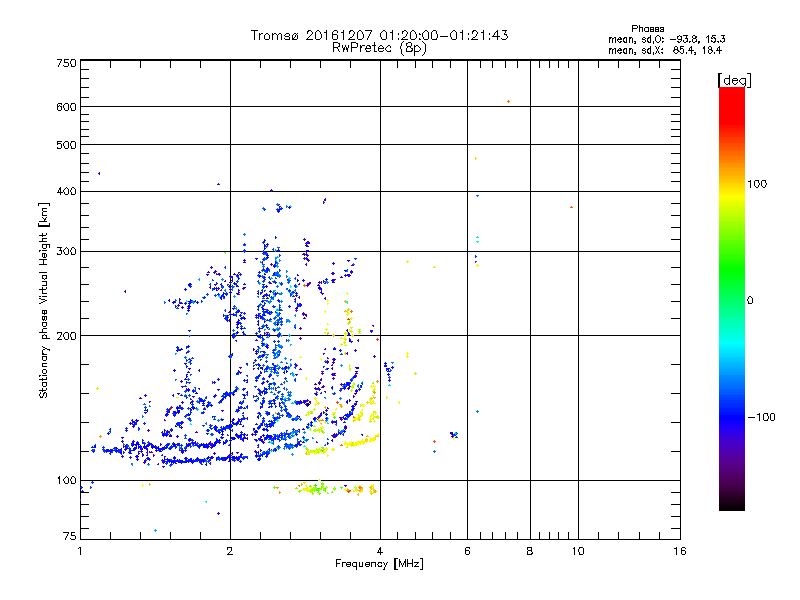Click the y-axis tick label '500'
Image resolution: width=800 pixels, height=600 pixels.
[x=66, y=145]
